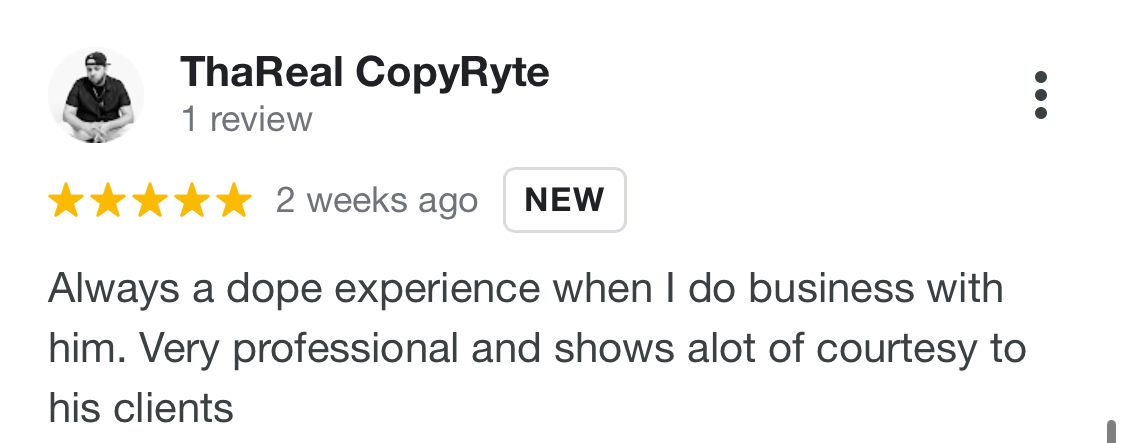Click the word "Very" in the review

coord(176,349)
